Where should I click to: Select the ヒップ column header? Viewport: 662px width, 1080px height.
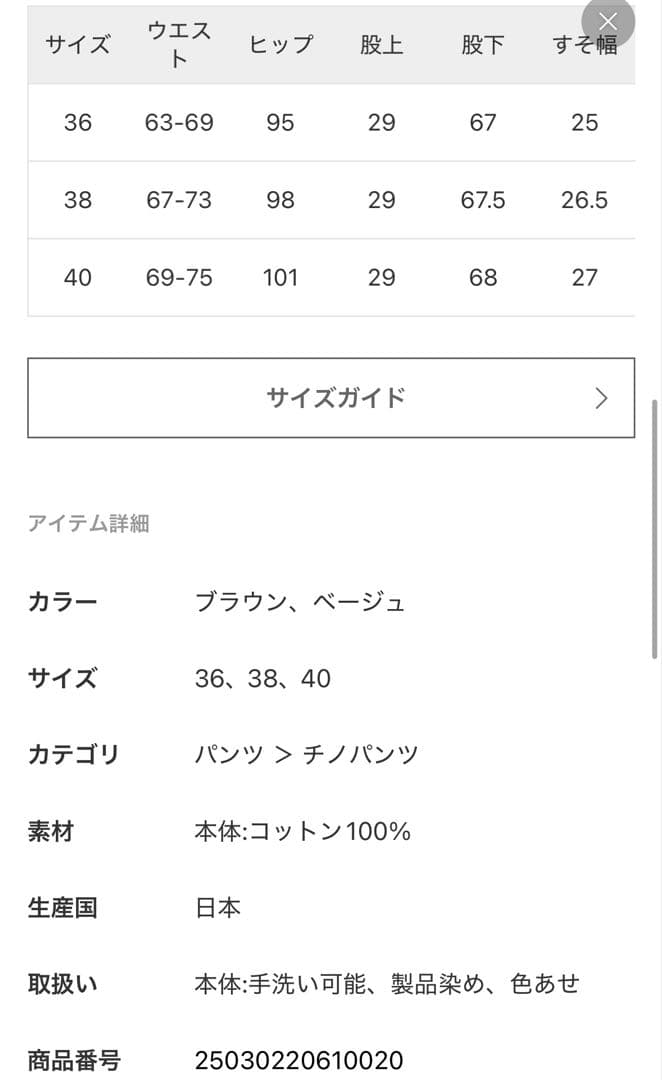(x=280, y=44)
